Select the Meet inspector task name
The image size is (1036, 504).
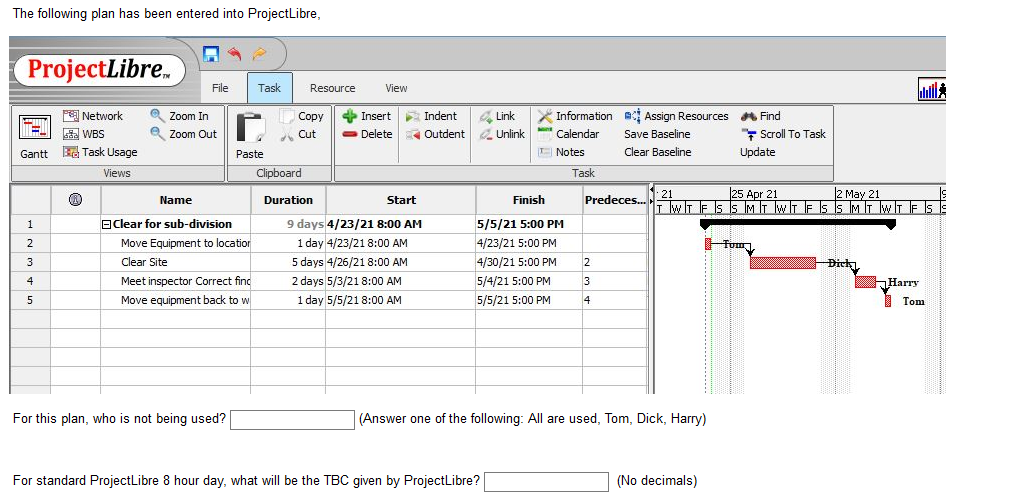185,281
